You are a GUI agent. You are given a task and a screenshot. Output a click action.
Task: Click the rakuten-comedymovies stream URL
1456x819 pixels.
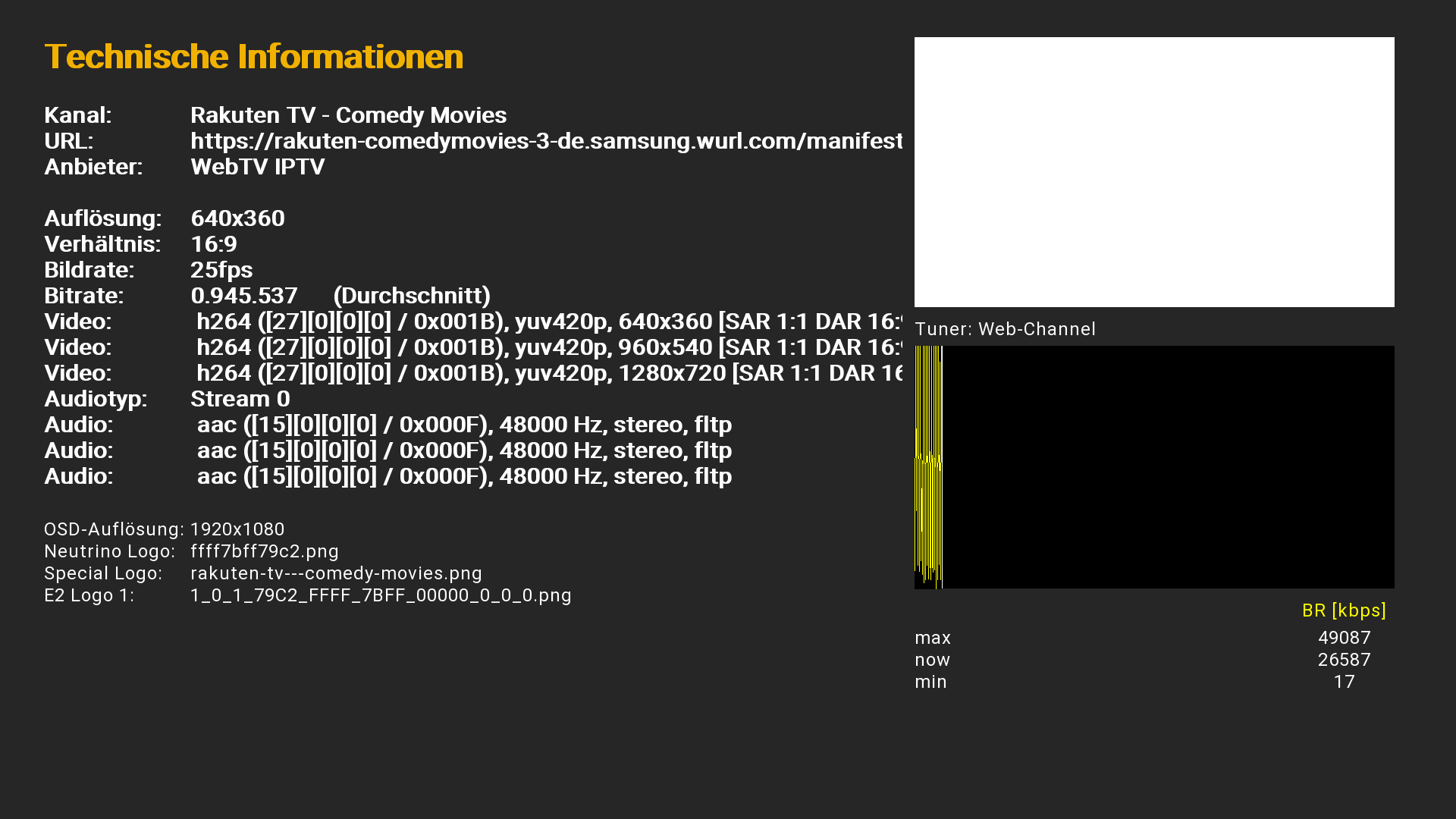click(x=546, y=141)
